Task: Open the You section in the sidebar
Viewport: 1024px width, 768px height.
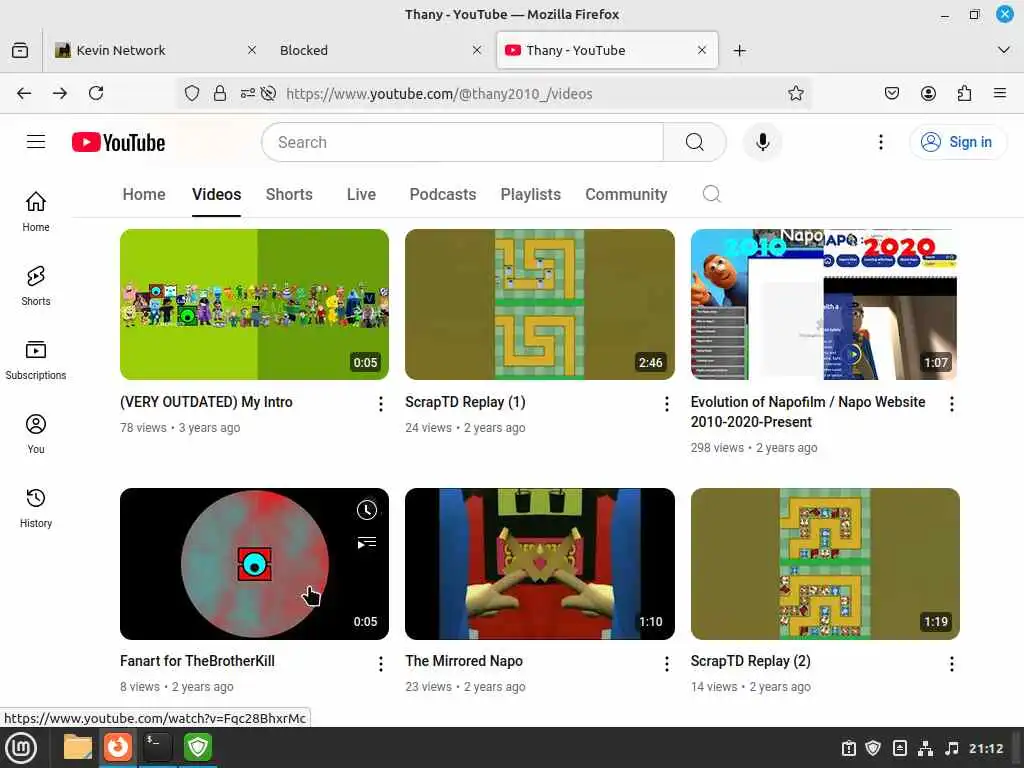Action: (36, 434)
